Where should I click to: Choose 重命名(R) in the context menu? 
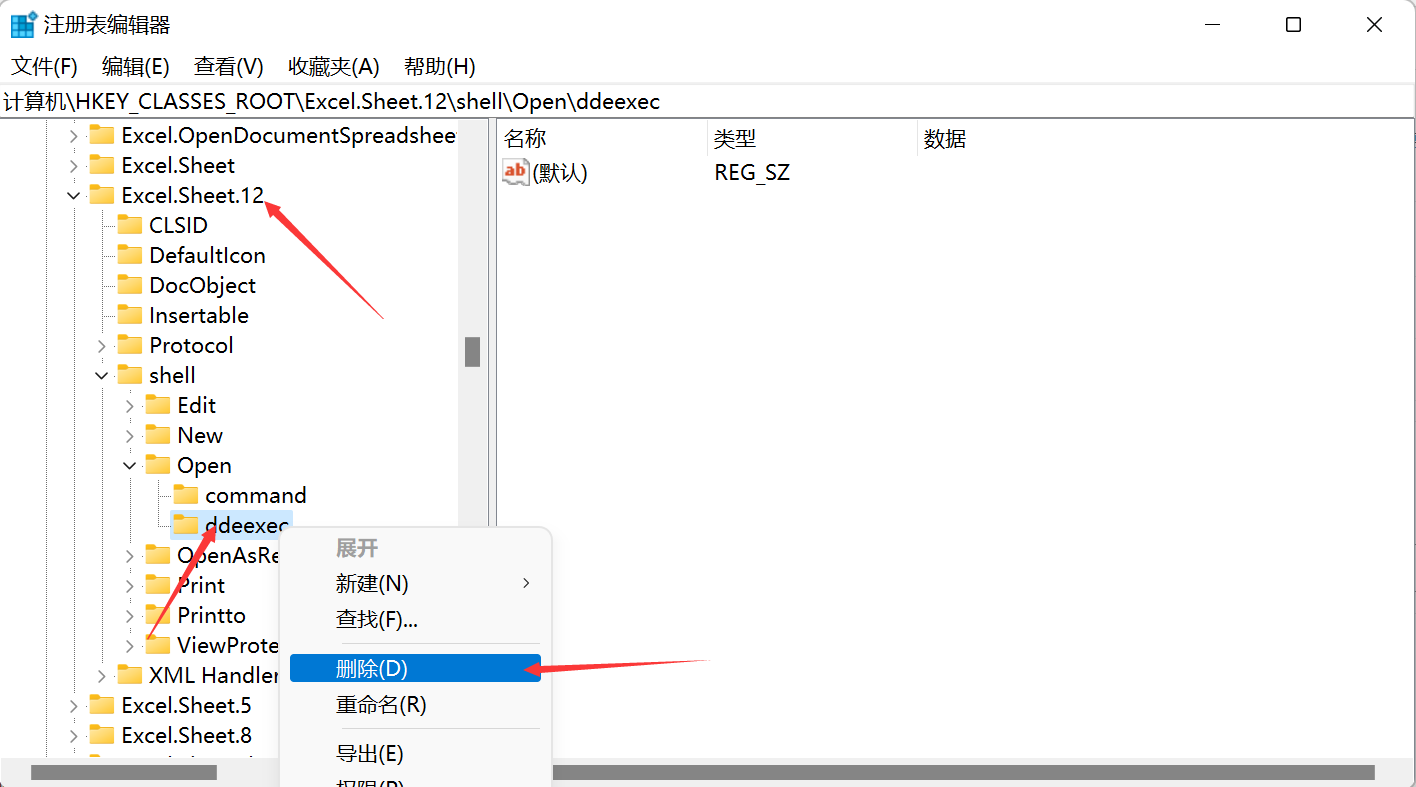click(x=415, y=705)
